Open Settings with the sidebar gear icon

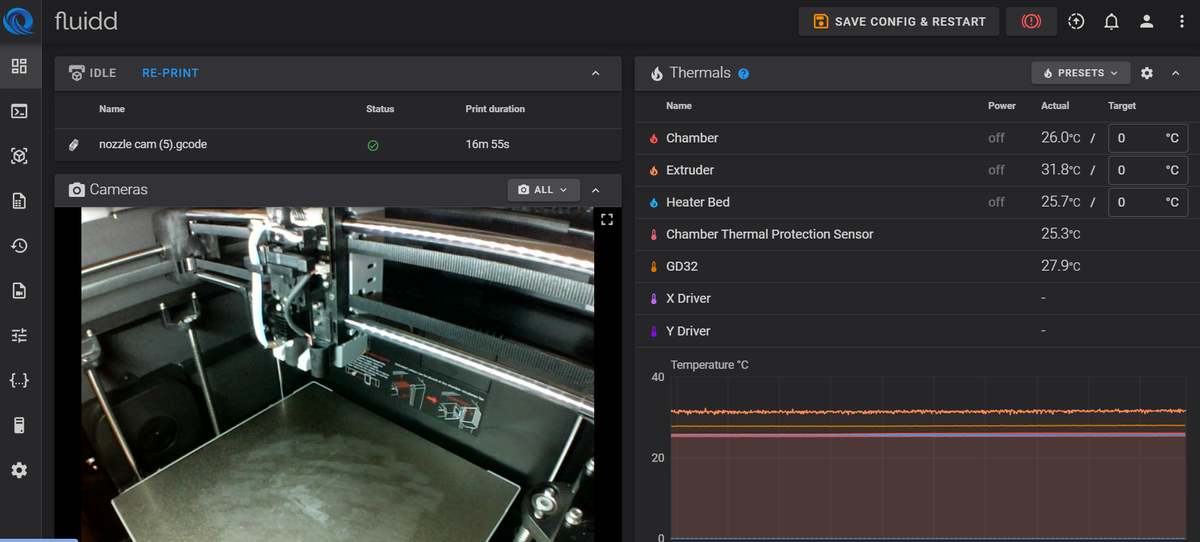point(19,470)
